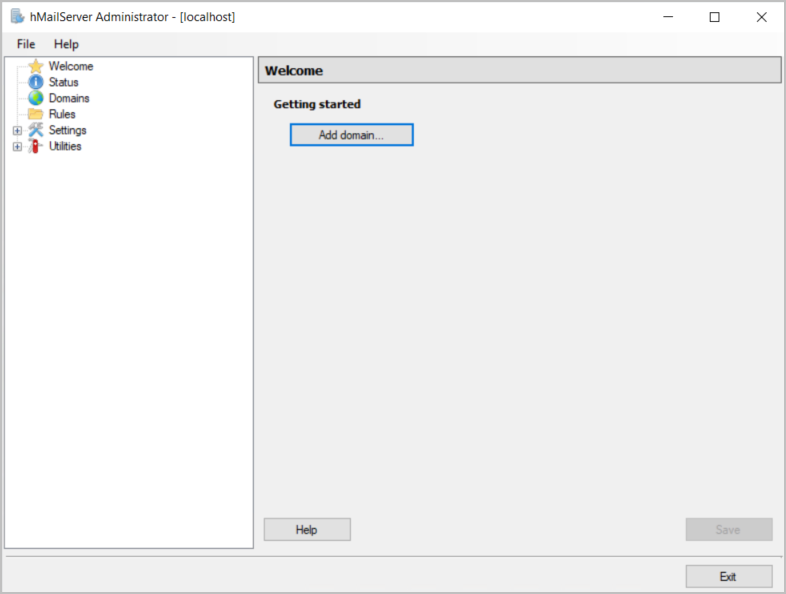
Task: Select the Settings tree label
Action: point(68,130)
